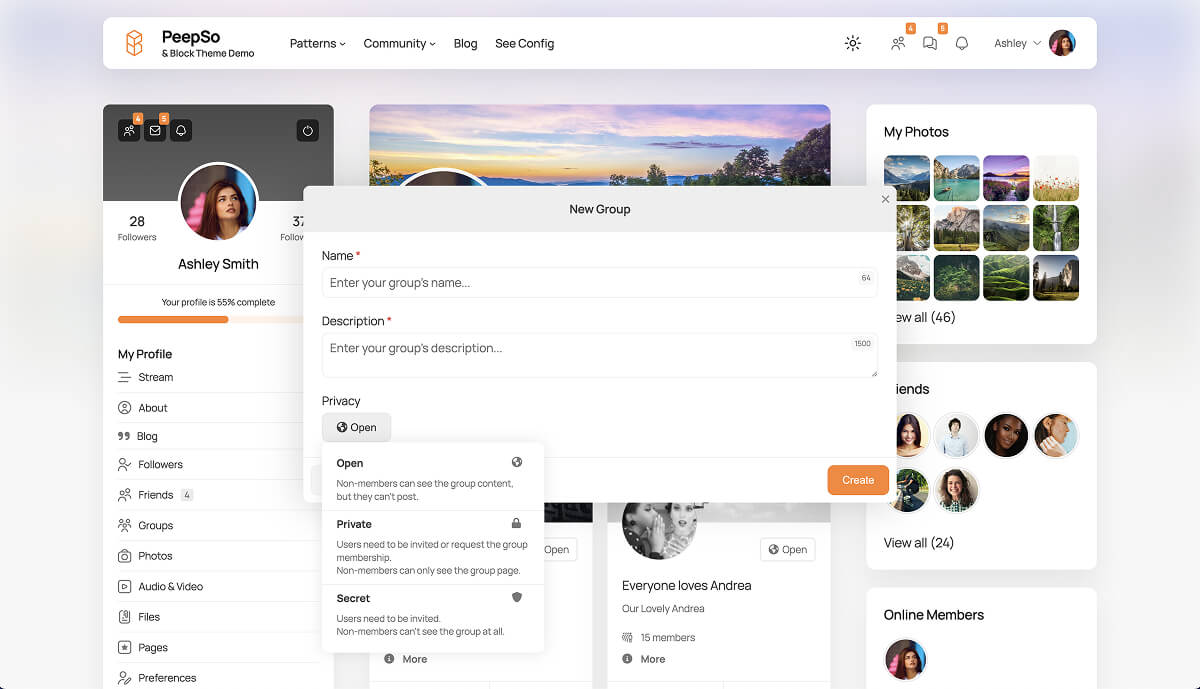The image size is (1200, 689).
Task: Open notifications bell in top navbar
Action: [x=962, y=43]
